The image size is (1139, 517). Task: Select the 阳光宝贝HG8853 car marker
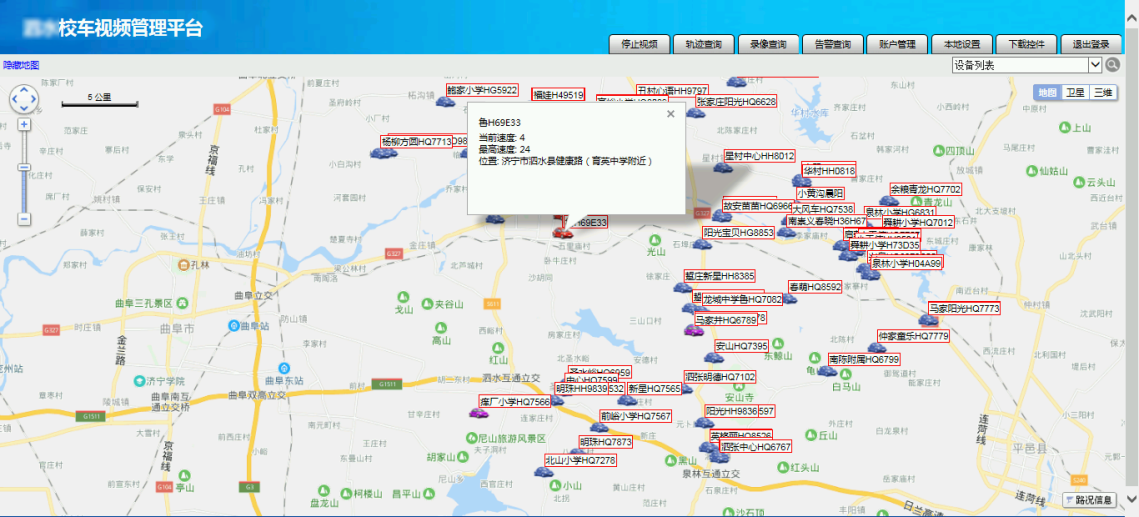702,245
